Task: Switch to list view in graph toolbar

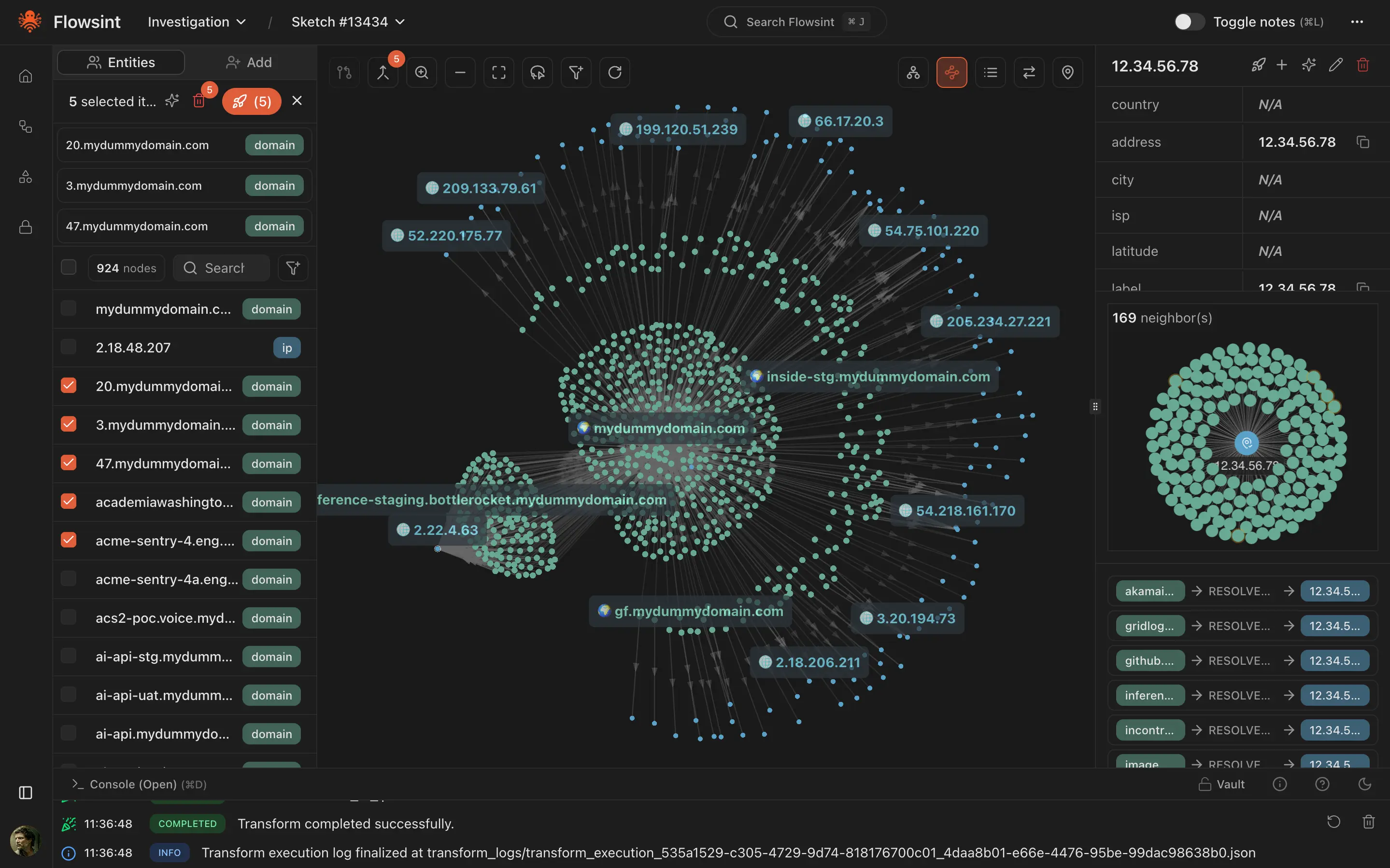Action: (991, 72)
